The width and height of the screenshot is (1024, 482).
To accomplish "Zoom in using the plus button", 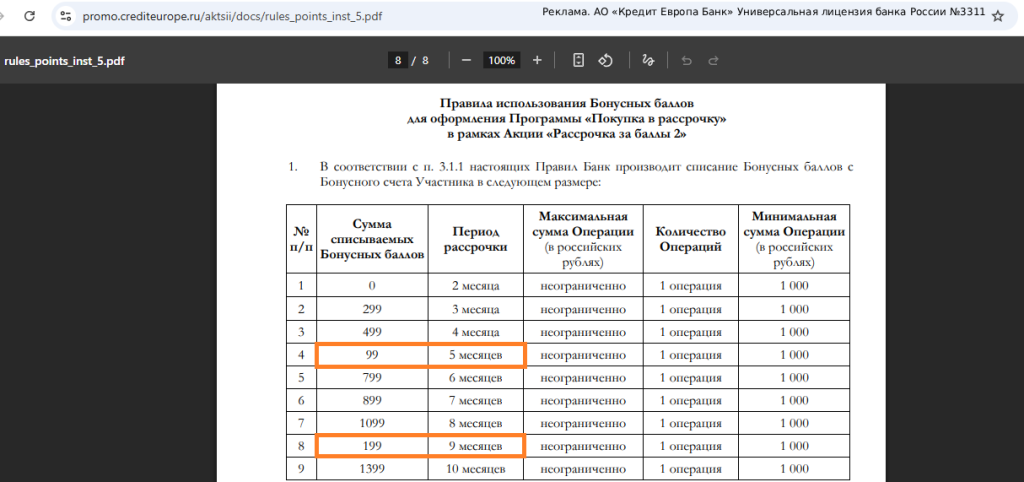I will [x=537, y=60].
